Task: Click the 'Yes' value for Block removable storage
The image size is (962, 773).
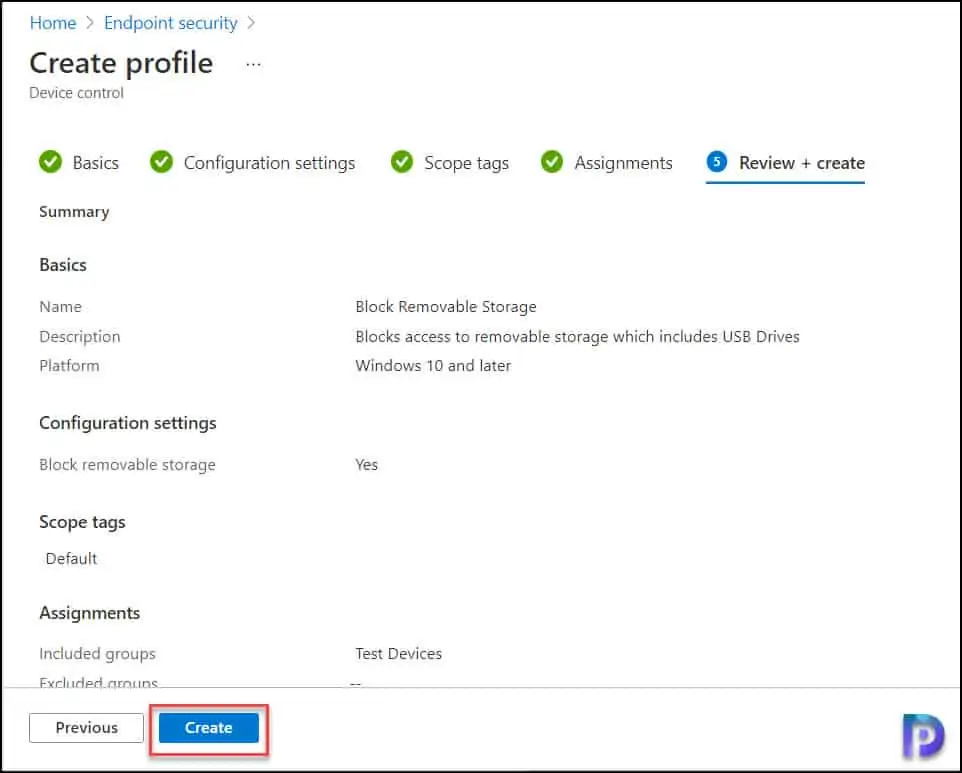Action: coord(366,464)
